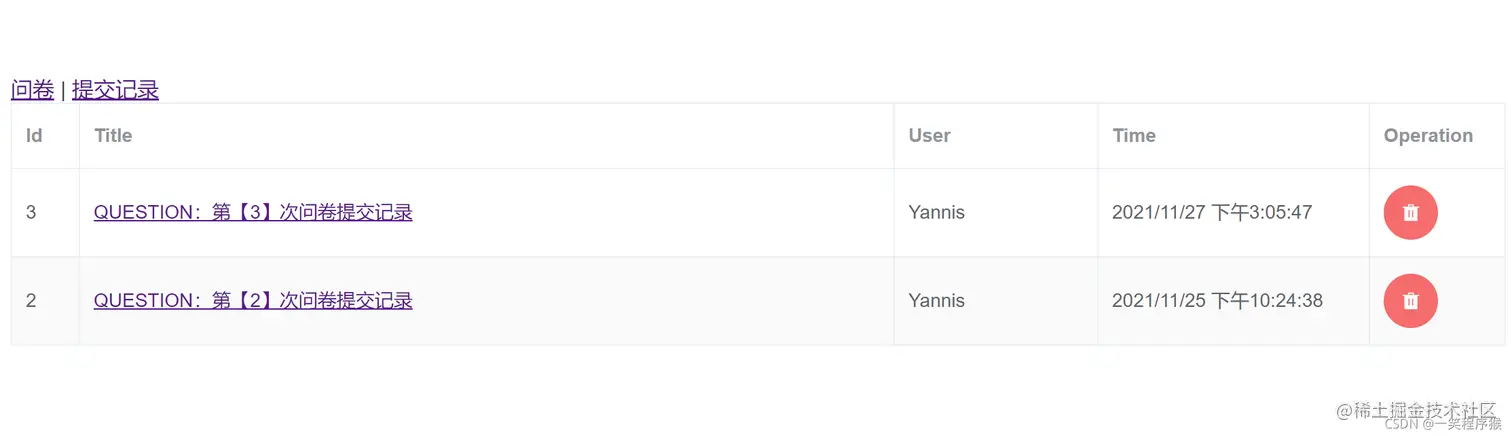Select the User column header
1512x436 pixels.
929,136
